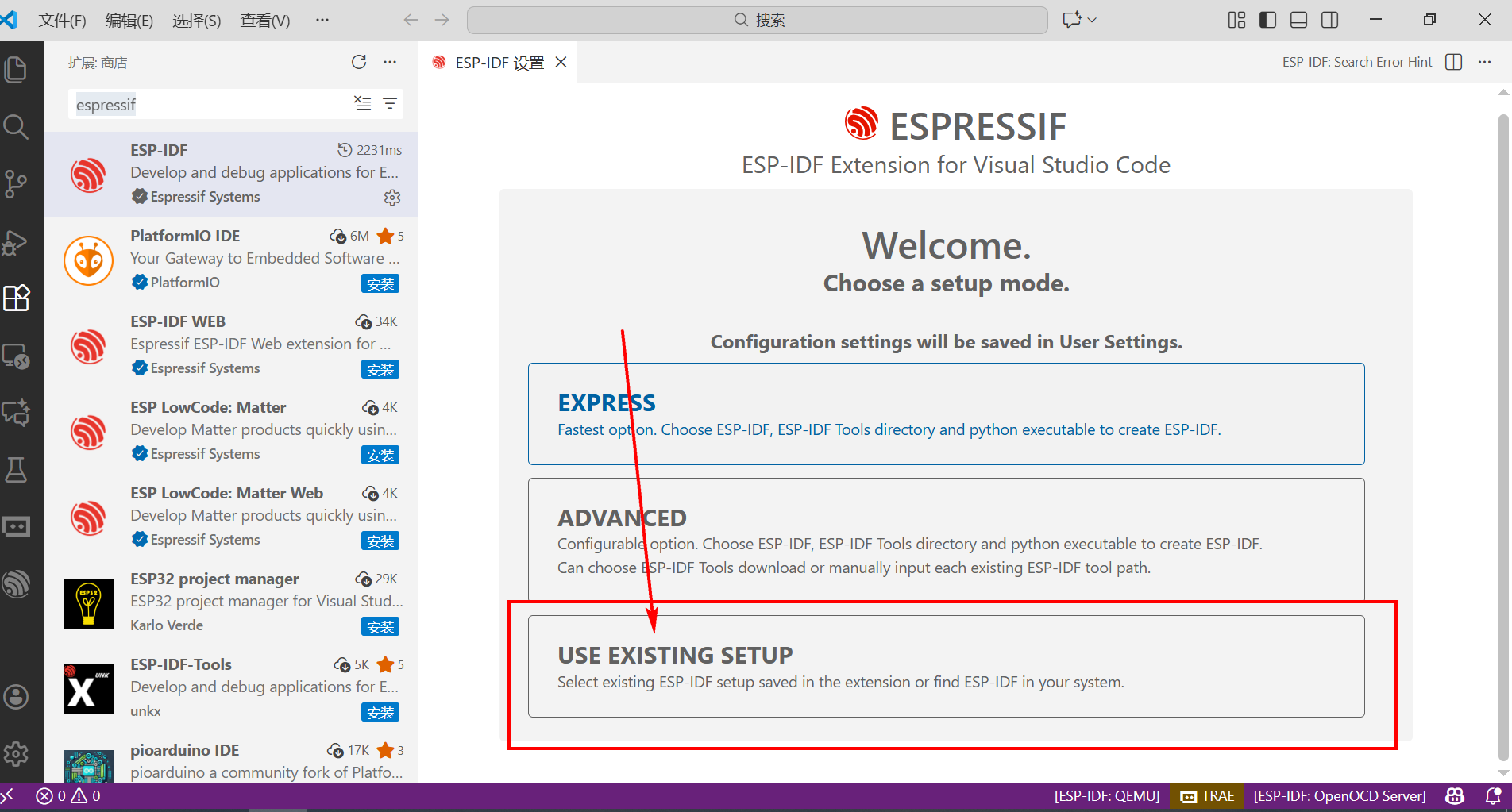Refresh the extensions marketplace list

(359, 62)
